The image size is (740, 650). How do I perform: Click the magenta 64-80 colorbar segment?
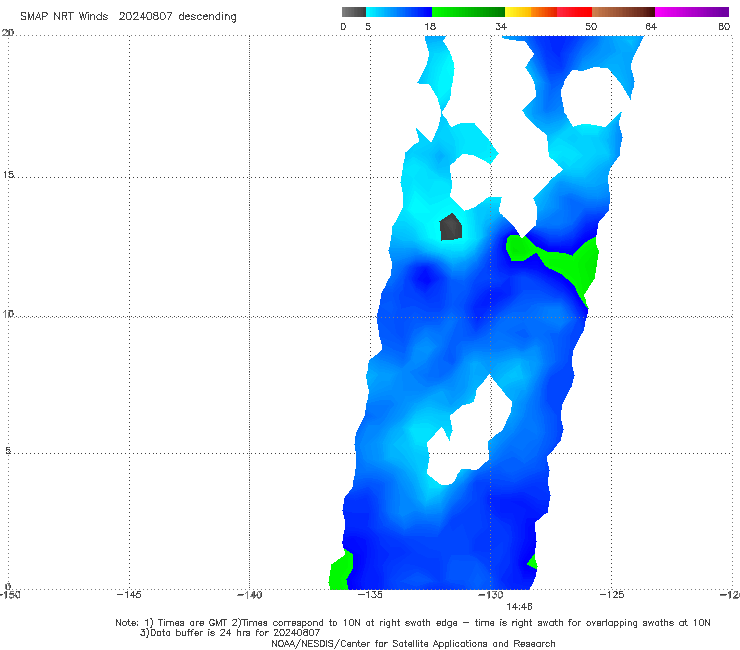point(692,12)
